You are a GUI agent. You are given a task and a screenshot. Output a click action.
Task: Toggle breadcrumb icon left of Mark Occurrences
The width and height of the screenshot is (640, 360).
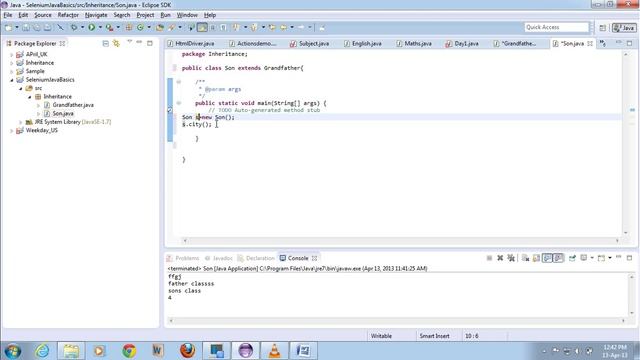(191, 27)
